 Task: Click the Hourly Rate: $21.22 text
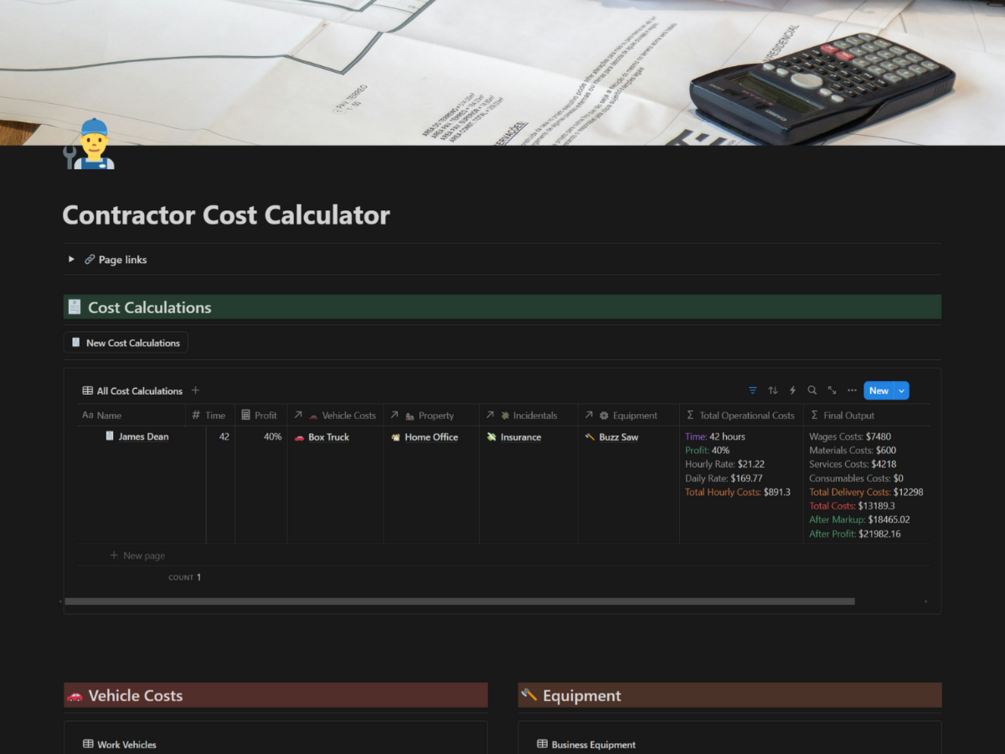tap(724, 464)
